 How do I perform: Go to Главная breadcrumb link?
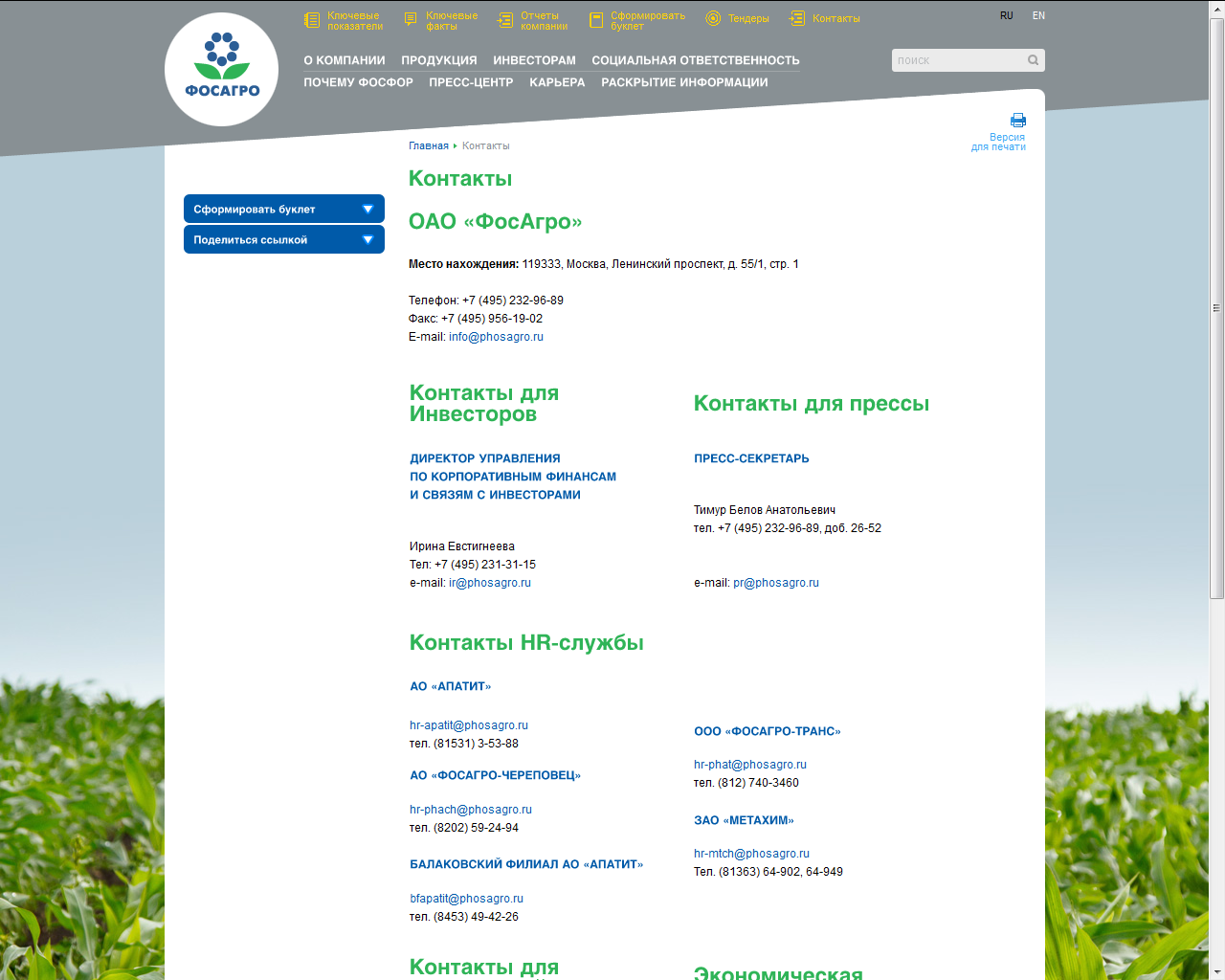tap(429, 146)
